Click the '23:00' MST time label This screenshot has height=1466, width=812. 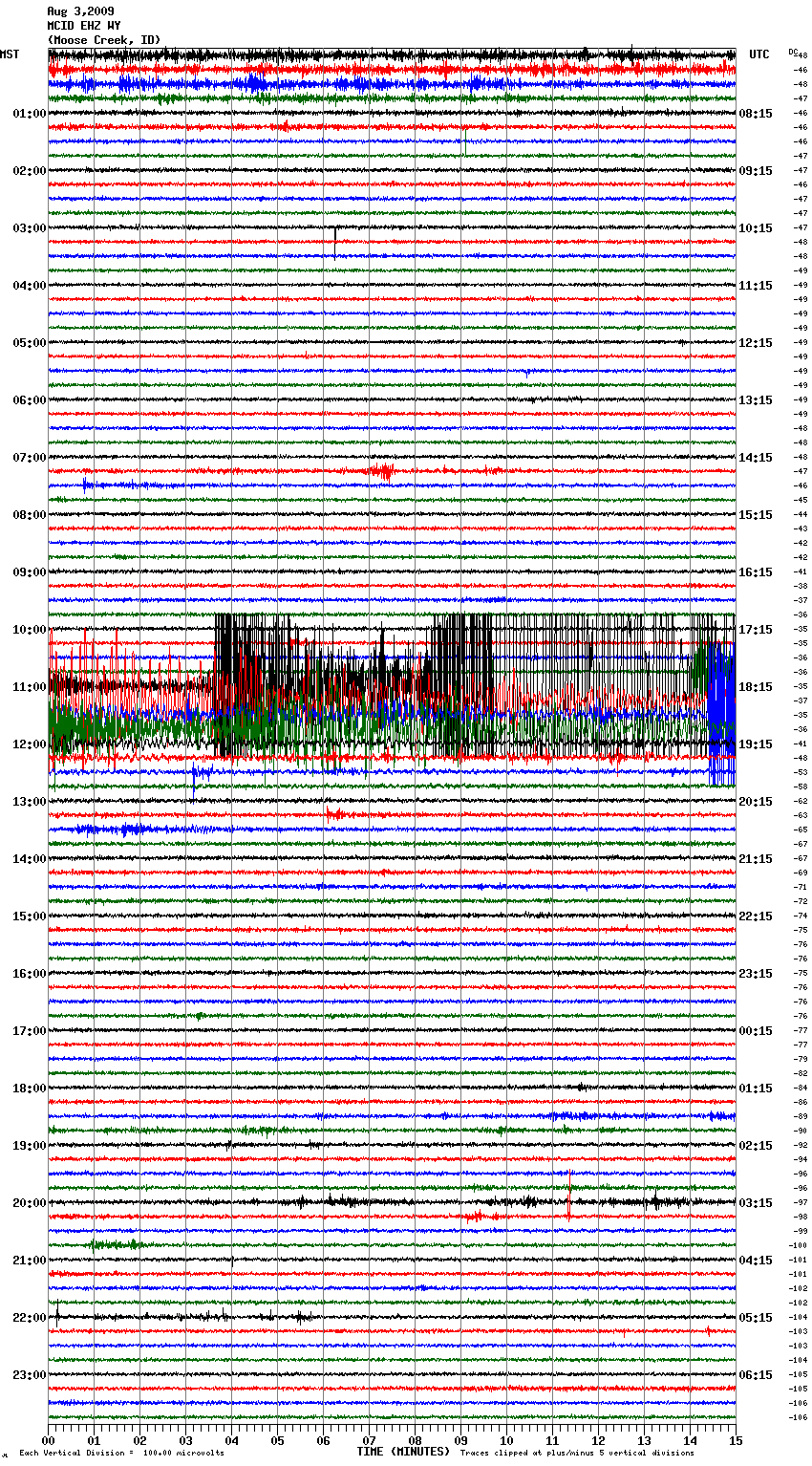[30, 1375]
